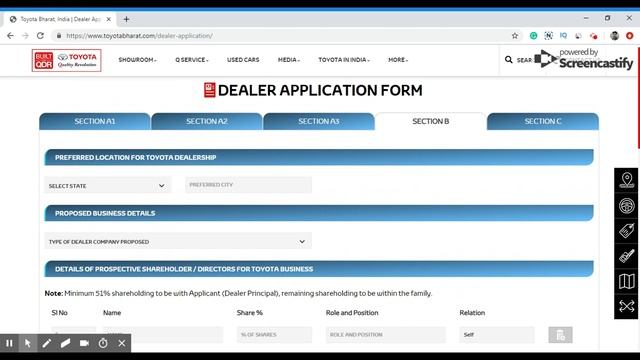Click the shareholder Name input field
This screenshot has width=640, height=360.
point(163,335)
